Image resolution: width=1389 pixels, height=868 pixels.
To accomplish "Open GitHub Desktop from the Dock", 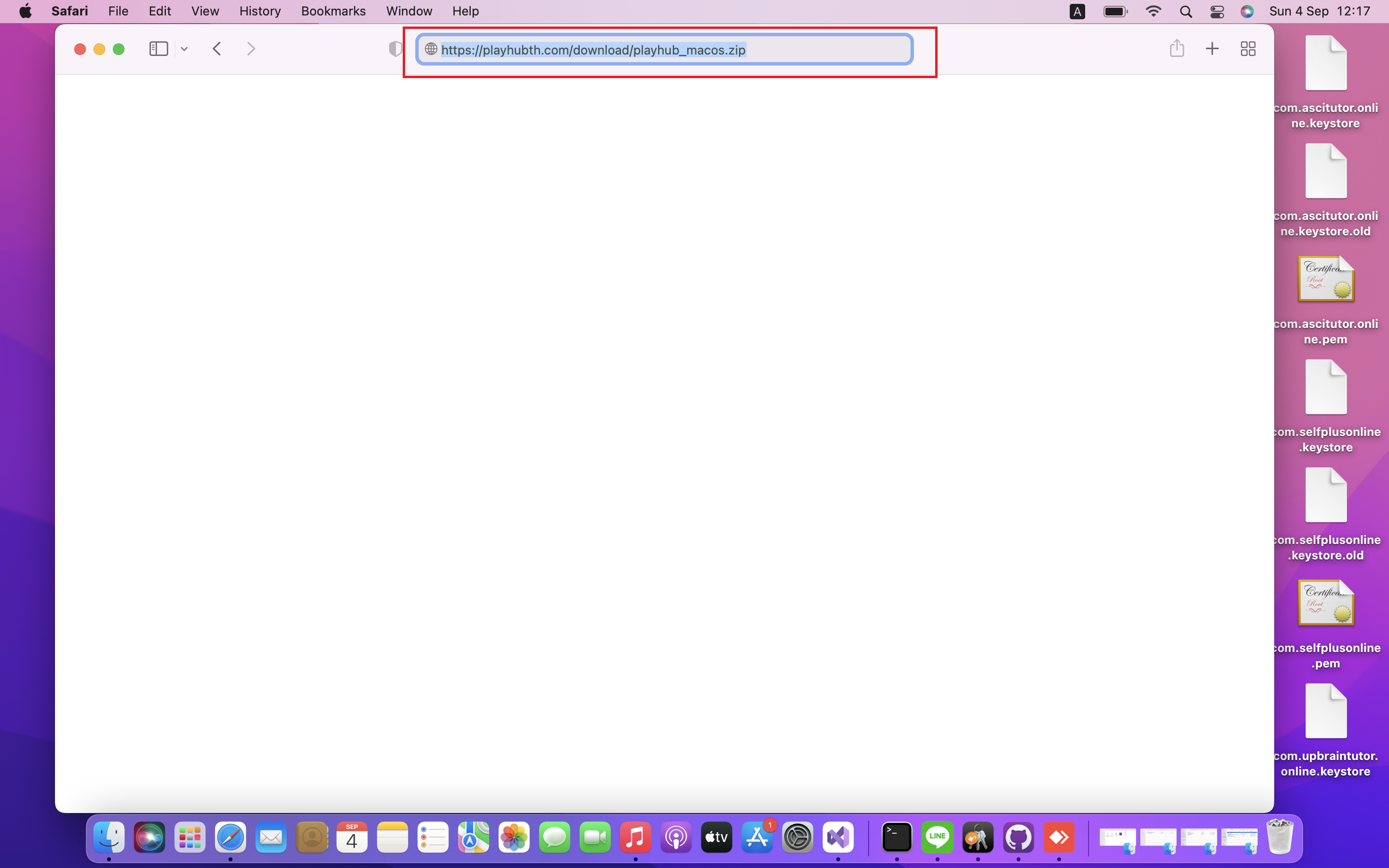I will point(1018,837).
